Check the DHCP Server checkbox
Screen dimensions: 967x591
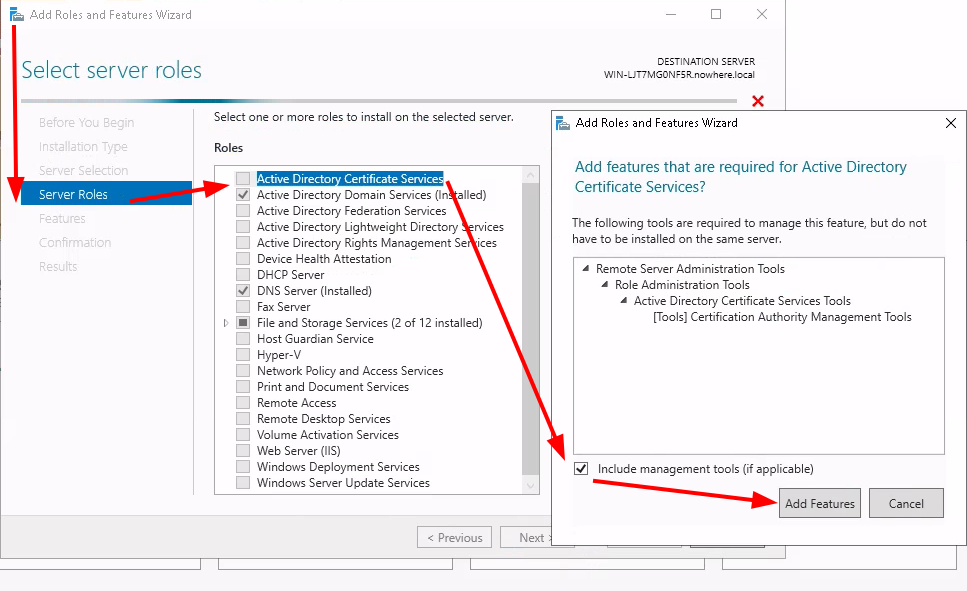tap(243, 275)
